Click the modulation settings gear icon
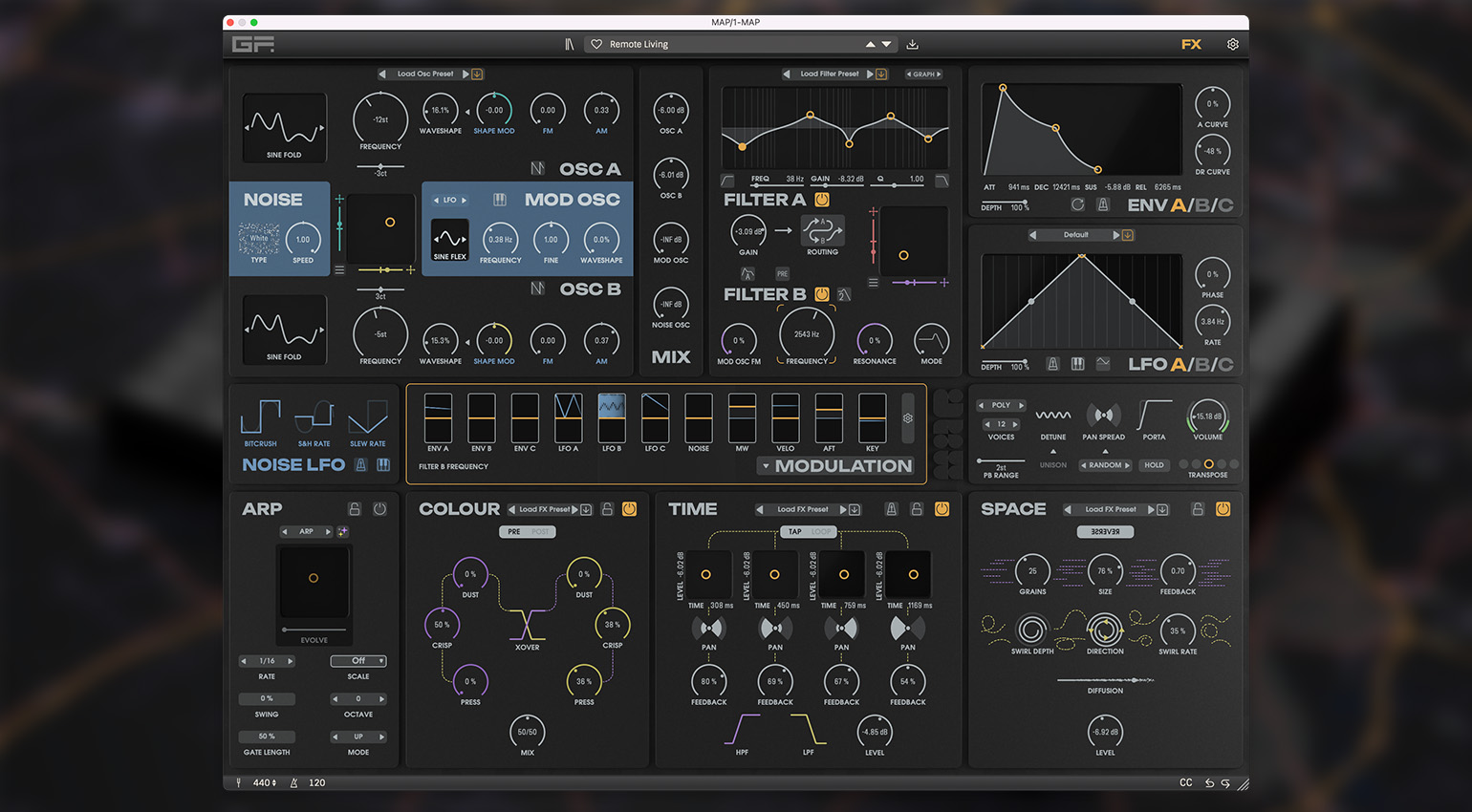Viewport: 1472px width, 812px height. coord(908,418)
